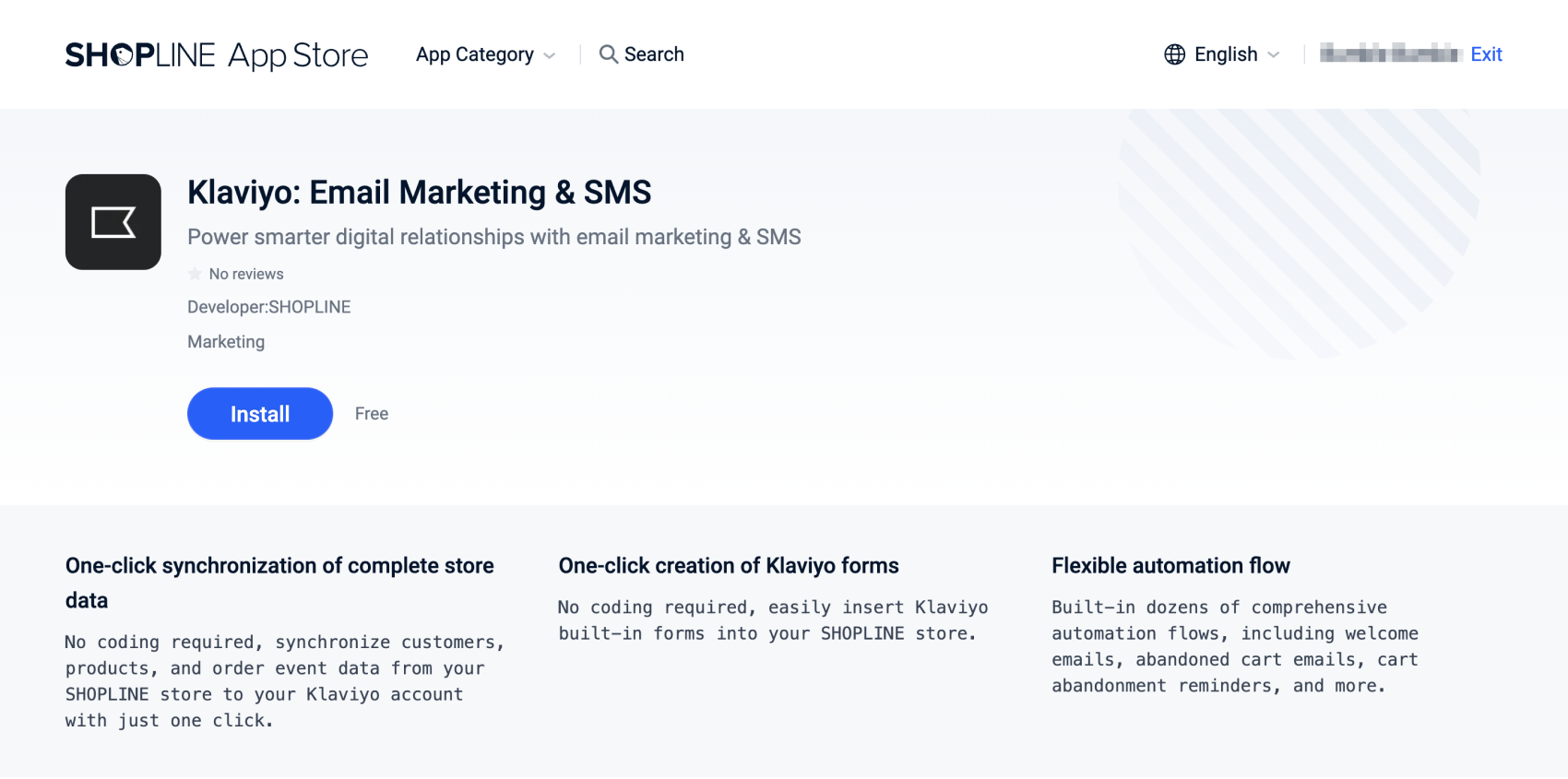The image size is (1568, 779).
Task: Click the Klaviyo: Email Marketing & SMS title
Action: tap(420, 193)
